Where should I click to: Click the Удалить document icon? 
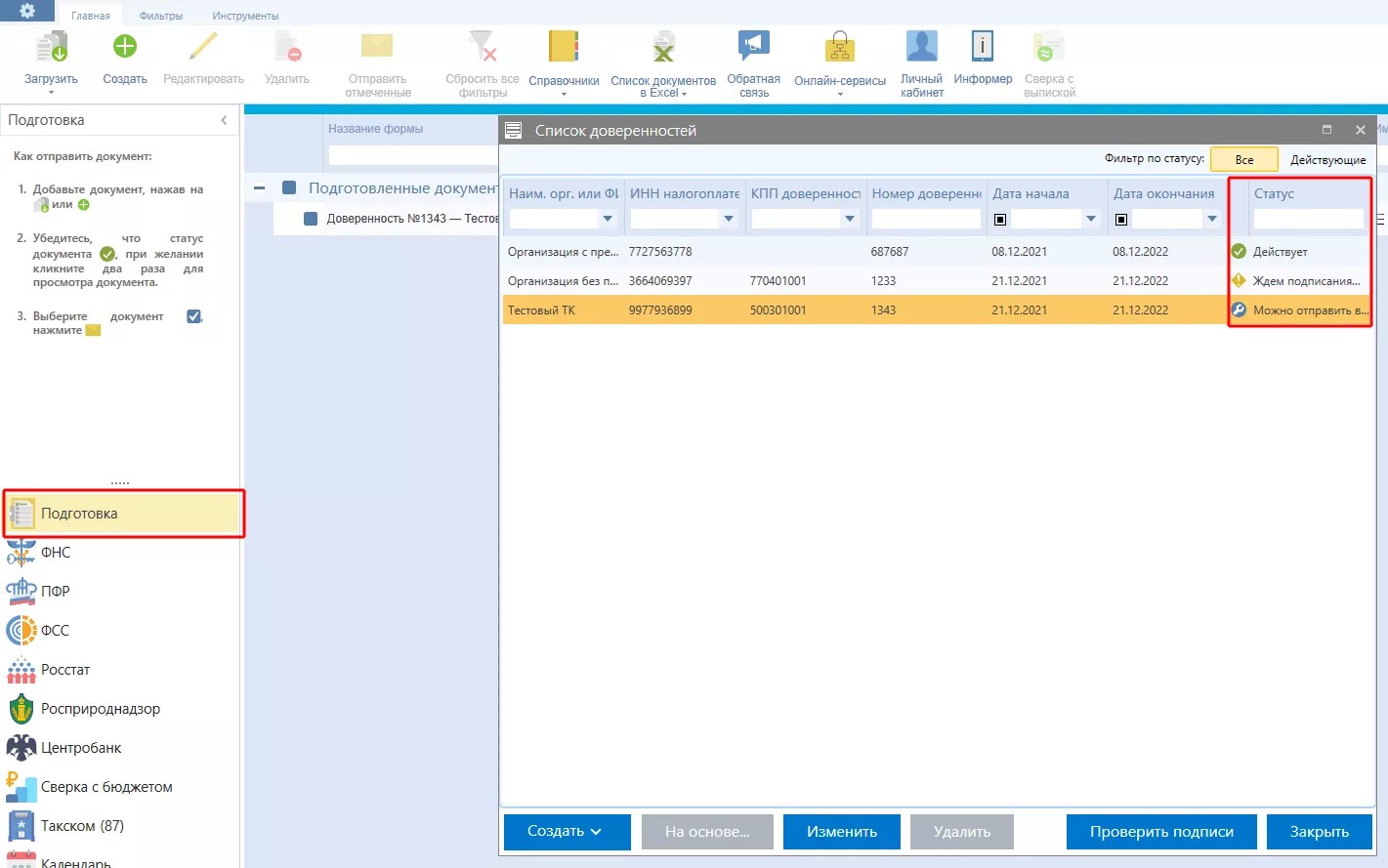(287, 47)
